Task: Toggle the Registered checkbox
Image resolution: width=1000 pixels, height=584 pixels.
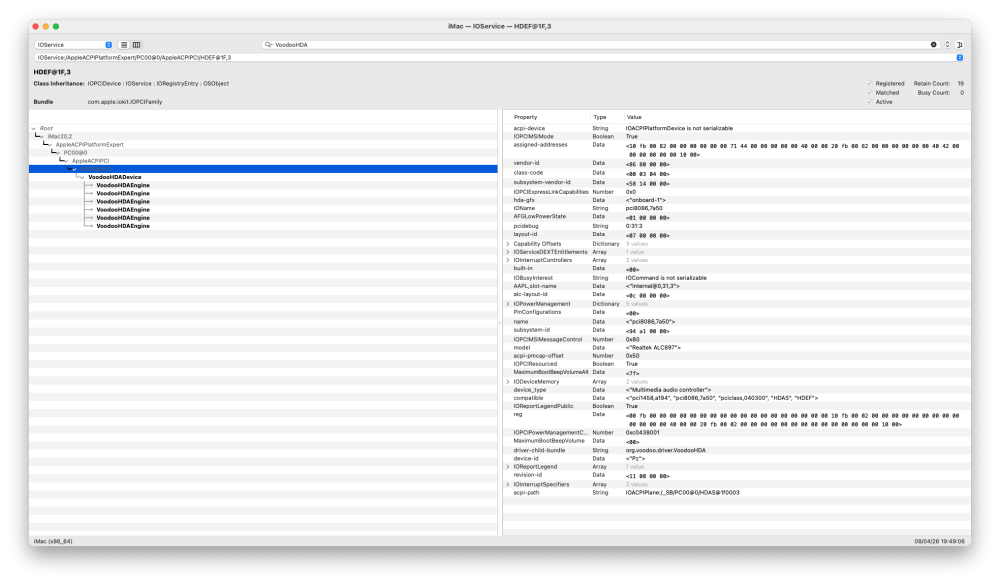Action: coord(869,84)
